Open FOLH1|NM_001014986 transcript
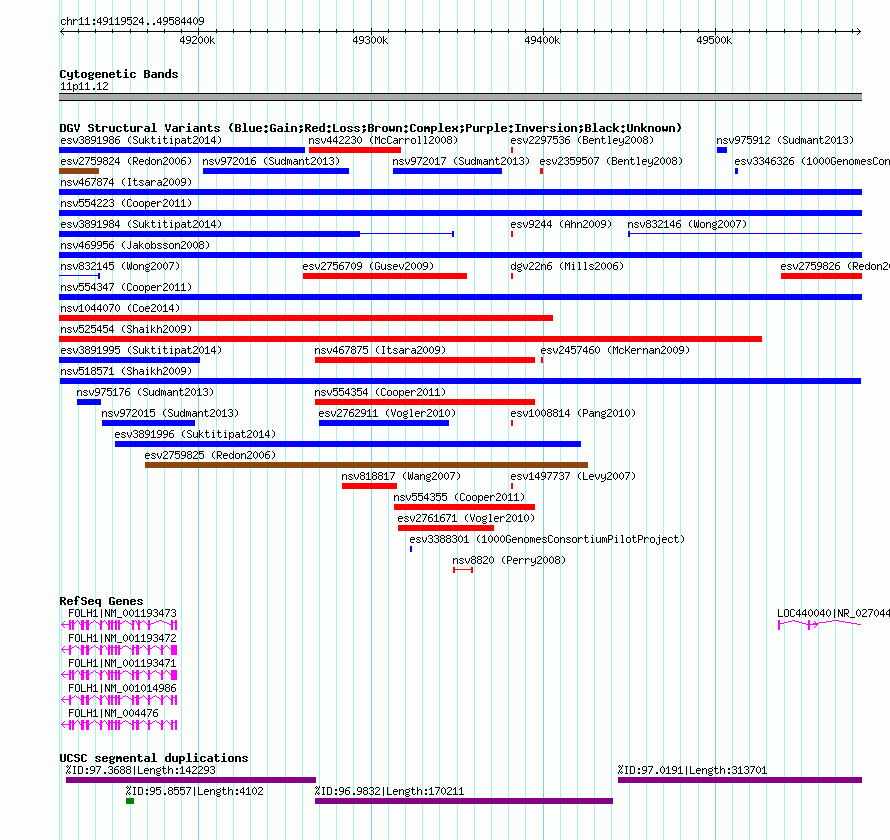The height and width of the screenshot is (840, 890). pos(119,700)
